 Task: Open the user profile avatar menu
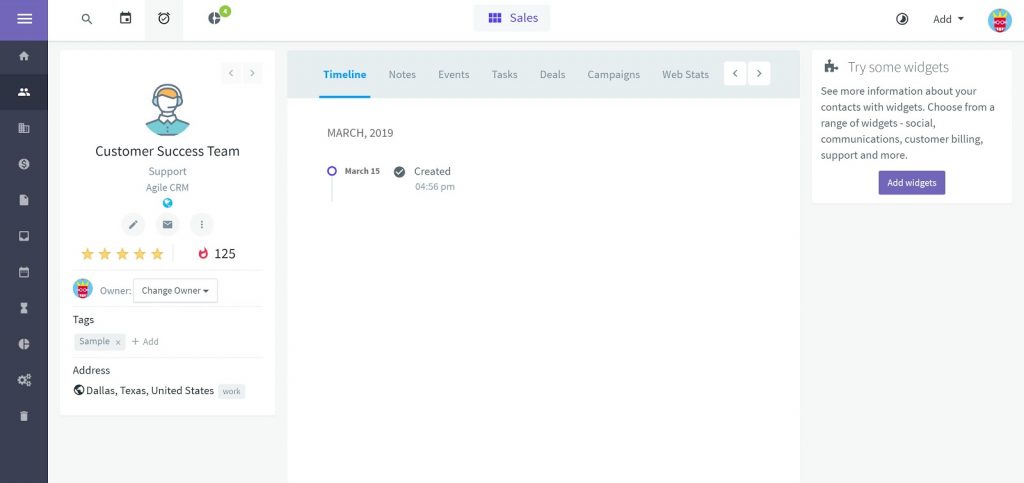pyautogui.click(x=1000, y=20)
